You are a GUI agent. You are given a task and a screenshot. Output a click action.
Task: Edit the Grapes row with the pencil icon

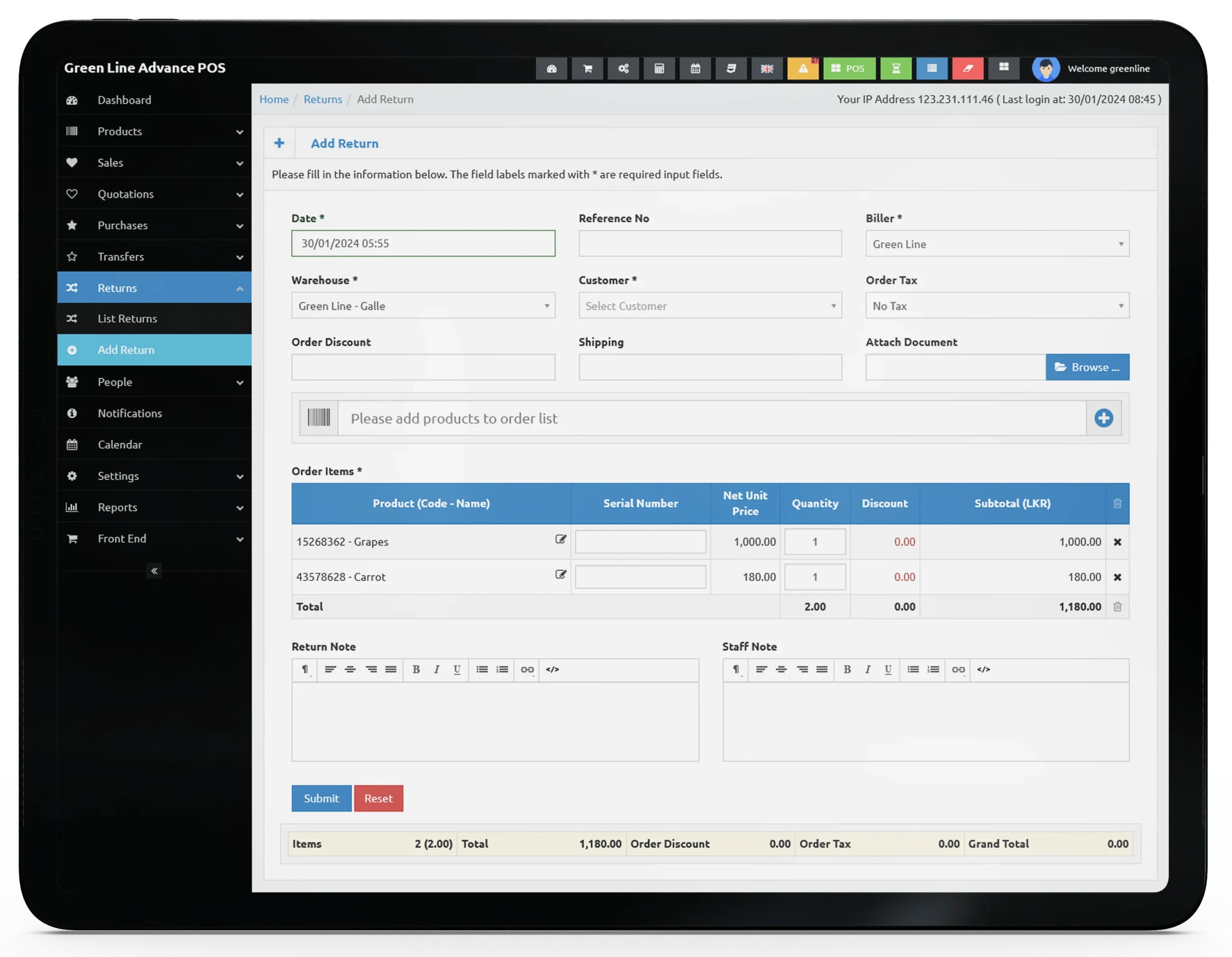coord(560,539)
